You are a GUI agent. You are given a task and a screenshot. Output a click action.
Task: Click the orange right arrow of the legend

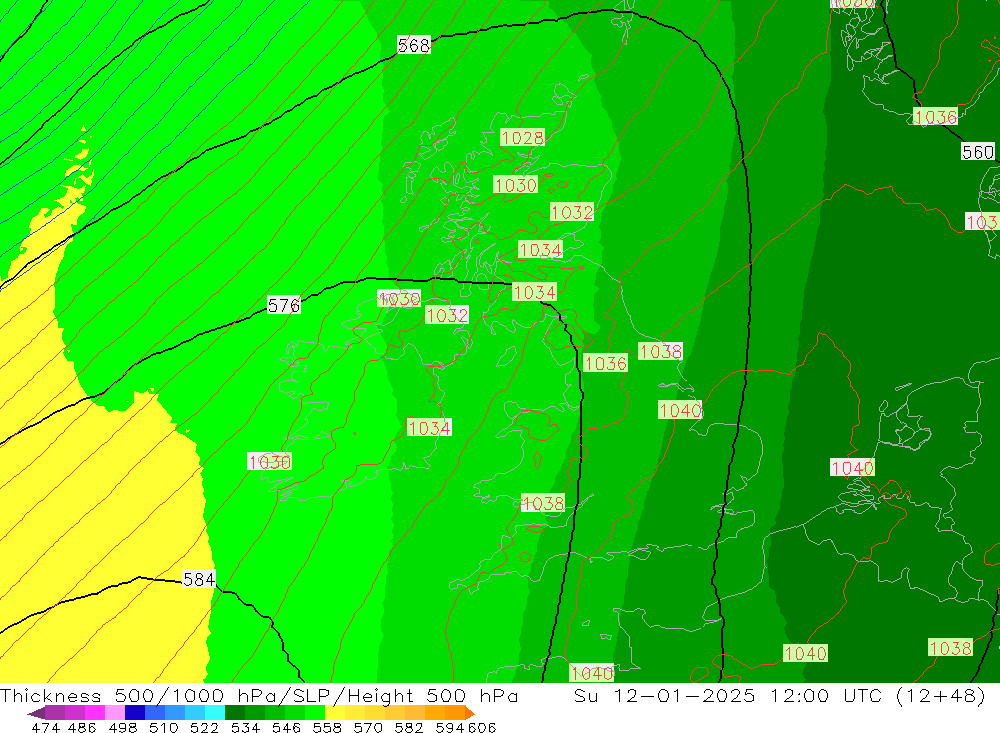(x=471, y=713)
